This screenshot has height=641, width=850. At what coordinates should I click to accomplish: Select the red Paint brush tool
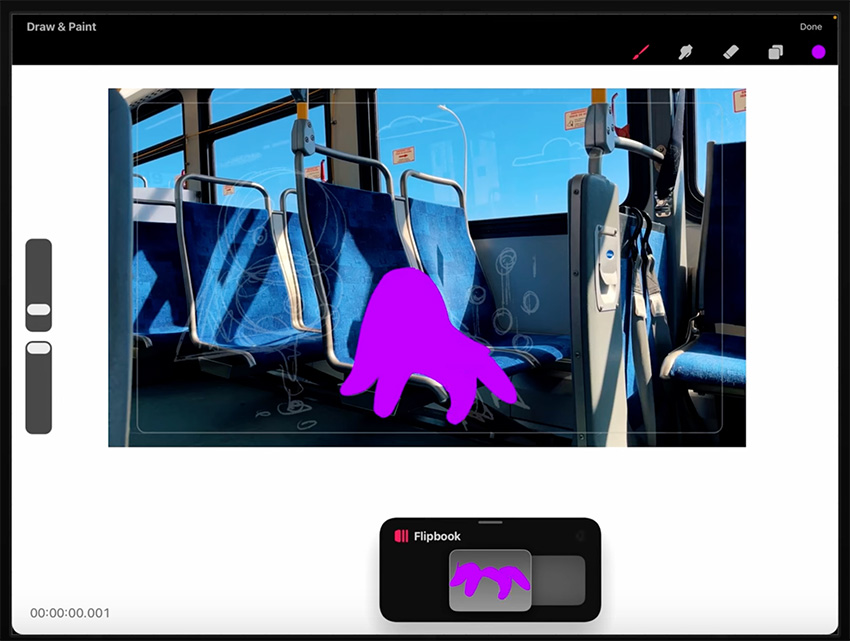[x=641, y=52]
